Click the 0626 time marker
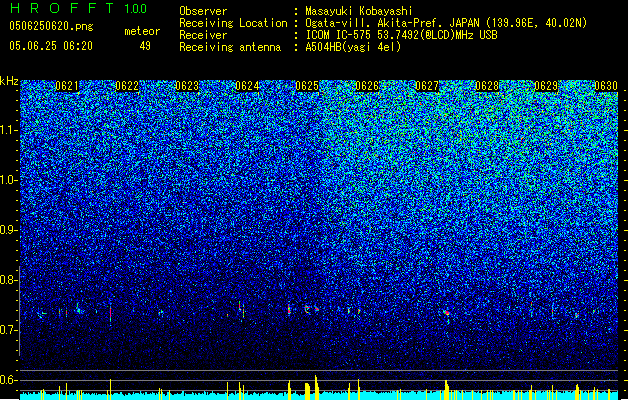Viewport: 629px width, 400px height. point(367,86)
